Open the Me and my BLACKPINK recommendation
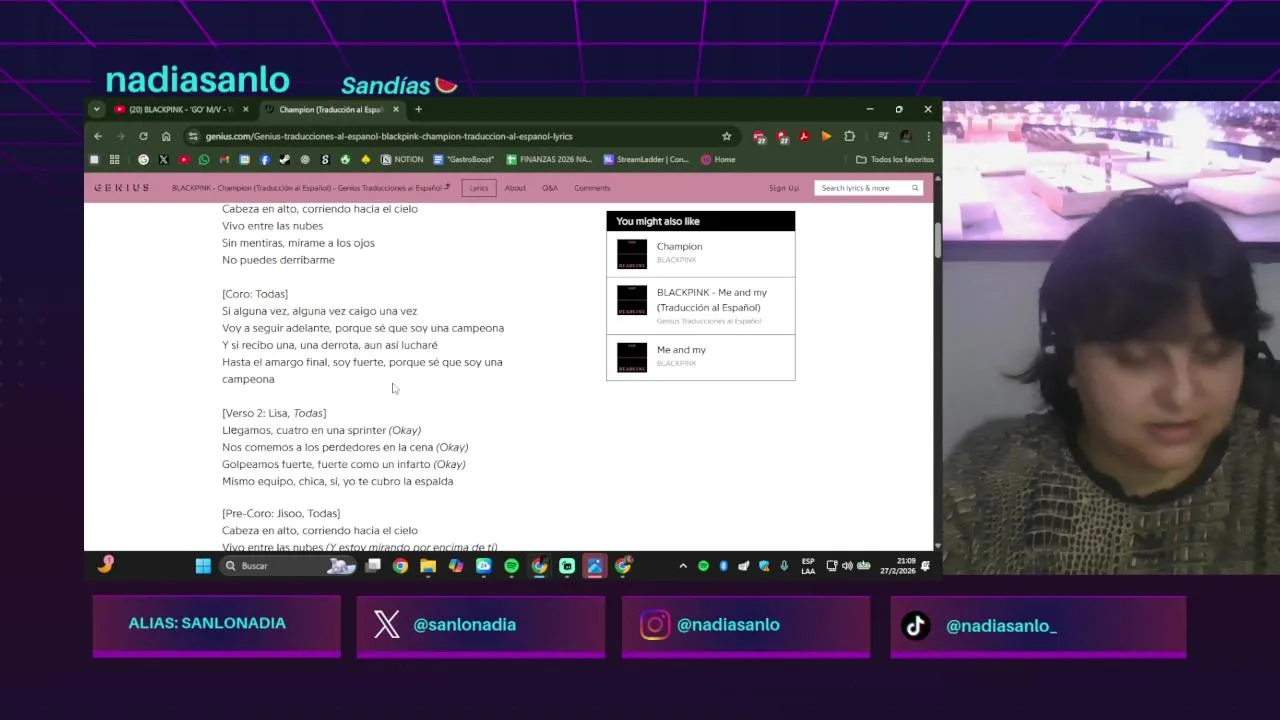The width and height of the screenshot is (1280, 720). point(701,357)
